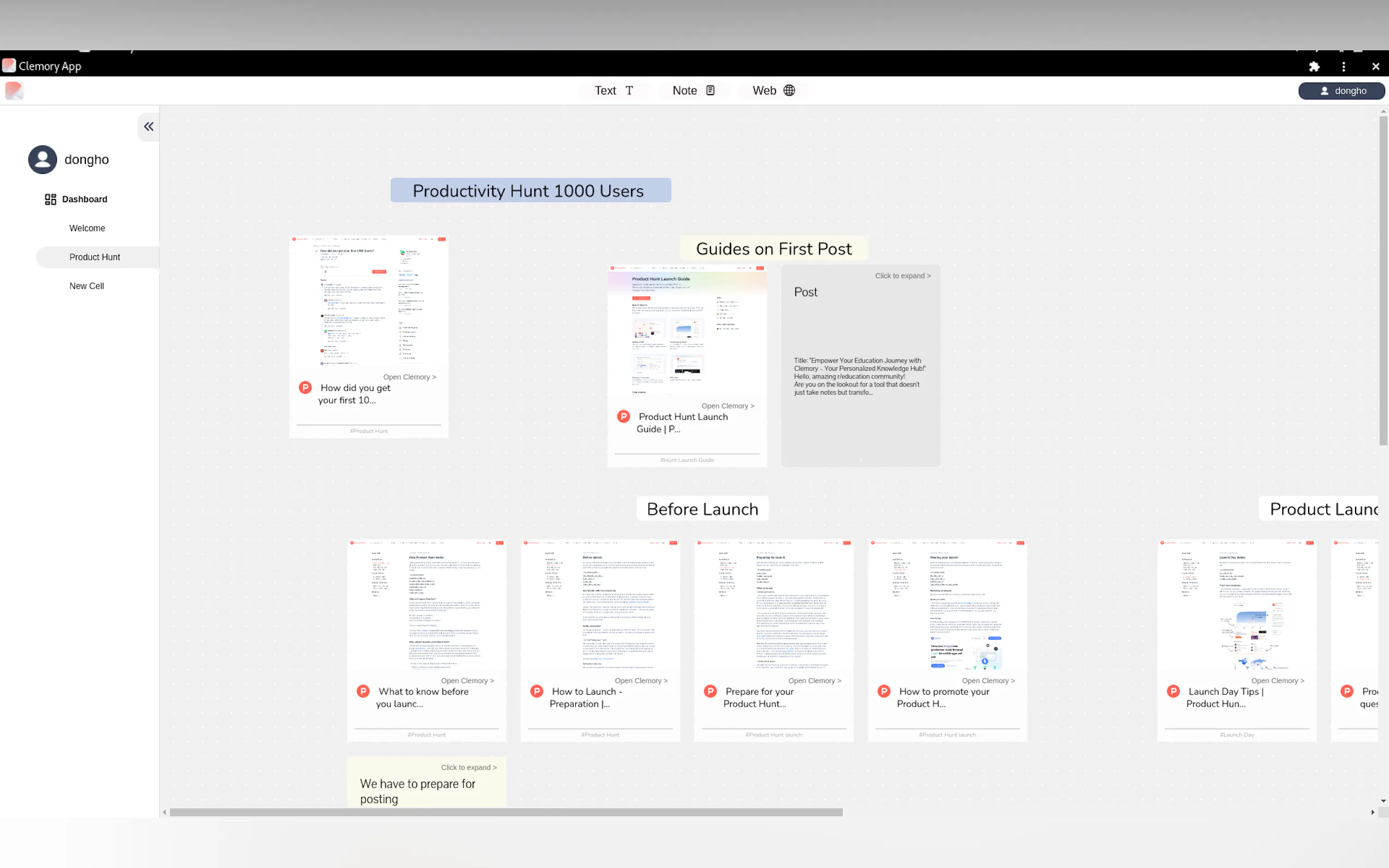
Task: Click the dongho avatar in the sidebar
Action: [43, 160]
